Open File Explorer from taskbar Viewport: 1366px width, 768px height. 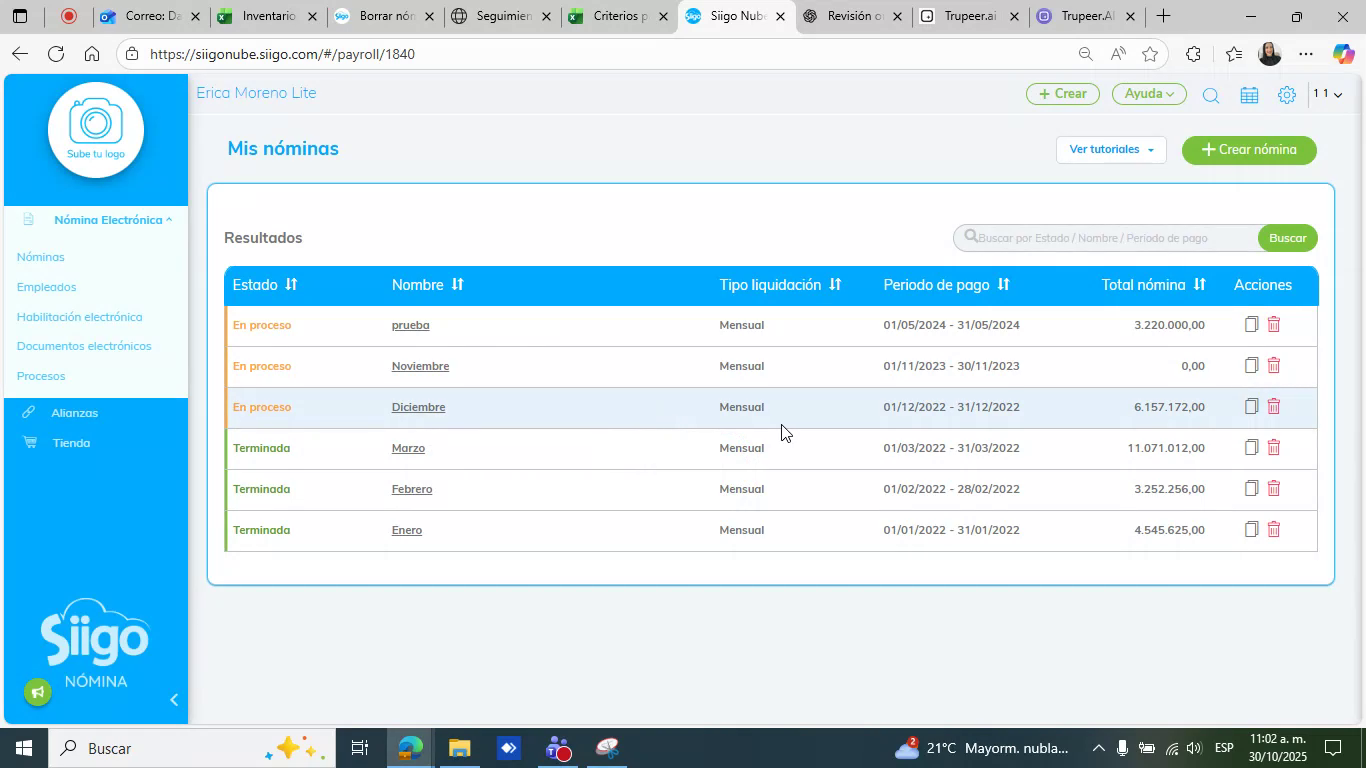459,748
